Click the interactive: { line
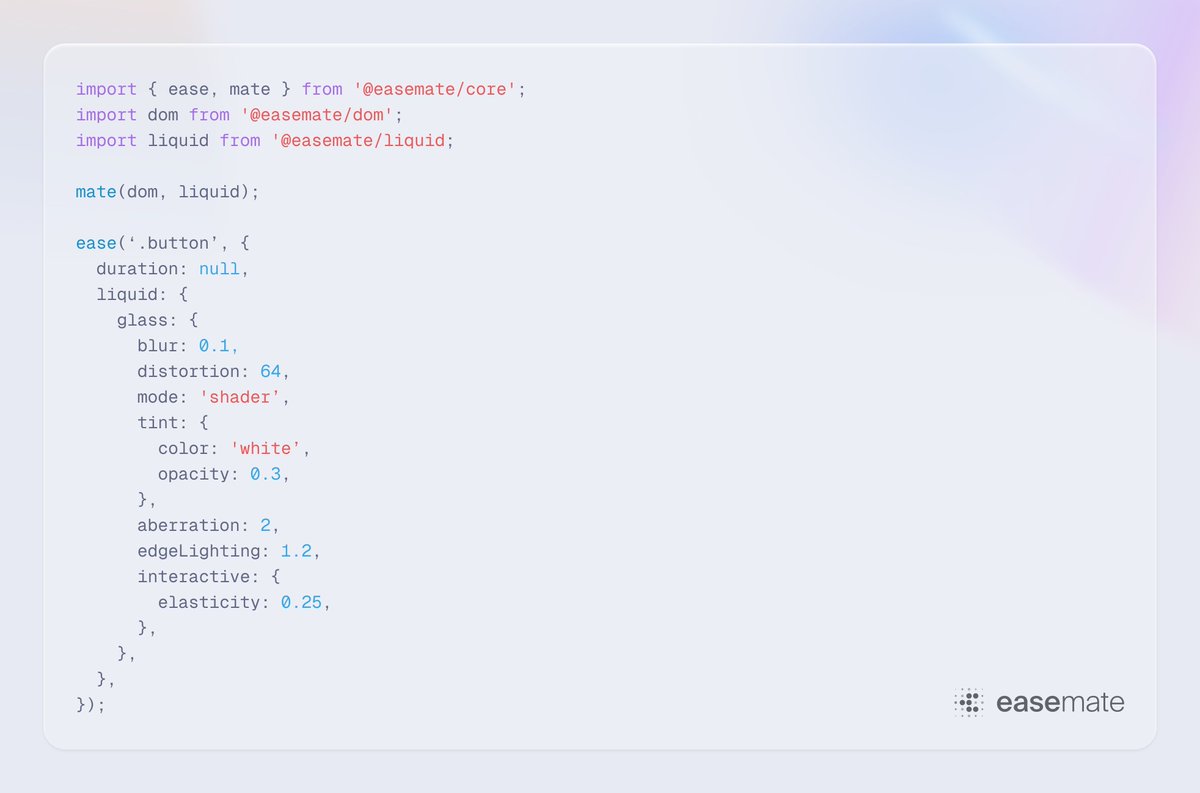1200x793 pixels. tap(209, 577)
